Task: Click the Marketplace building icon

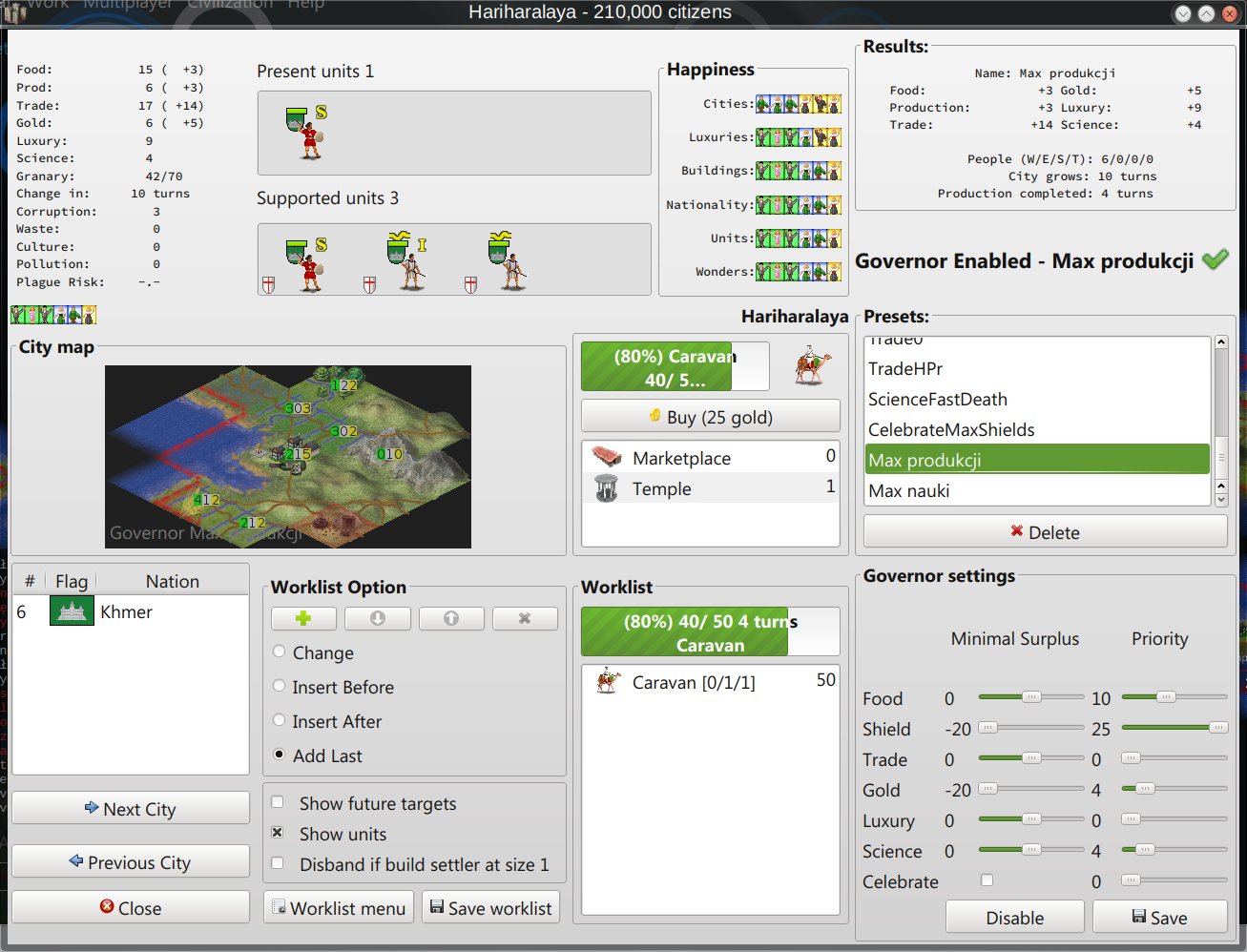Action: (607, 457)
